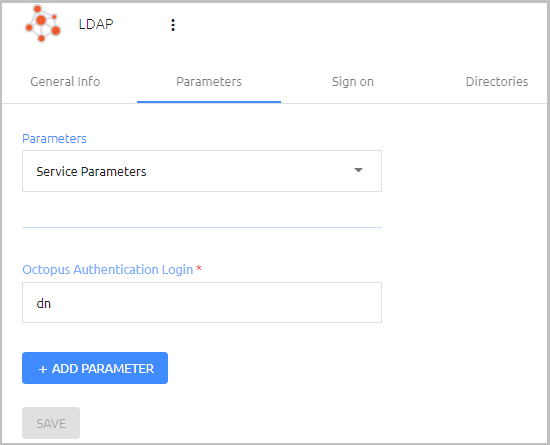Open the three-dot menu beside LDAP

[x=173, y=25]
